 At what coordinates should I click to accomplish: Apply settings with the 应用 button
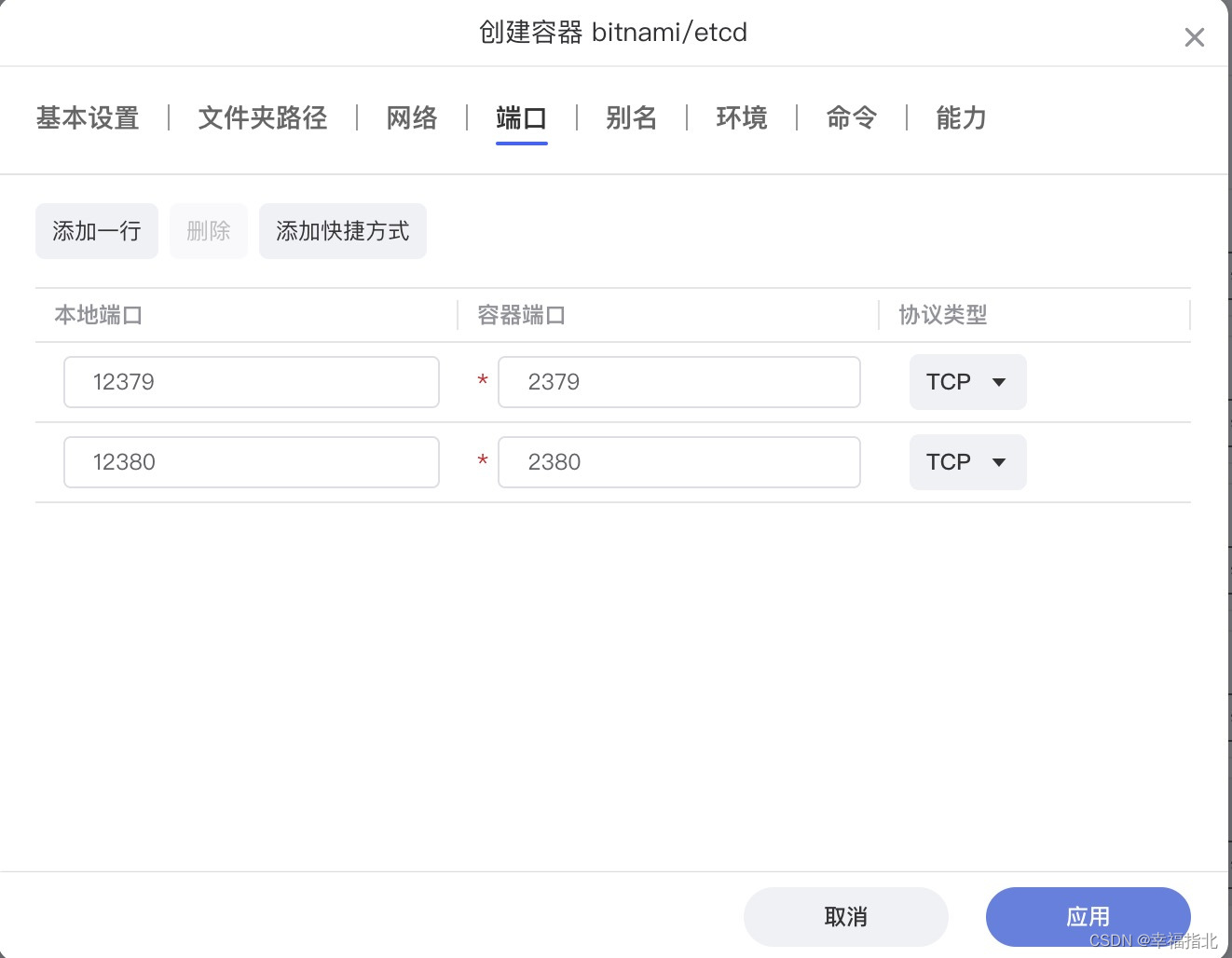[1088, 917]
